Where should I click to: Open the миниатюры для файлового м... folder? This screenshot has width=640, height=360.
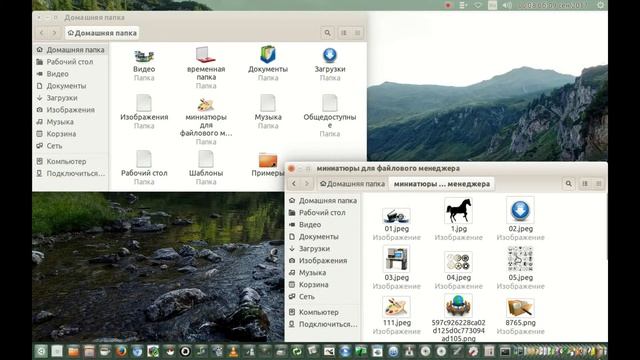[x=206, y=104]
